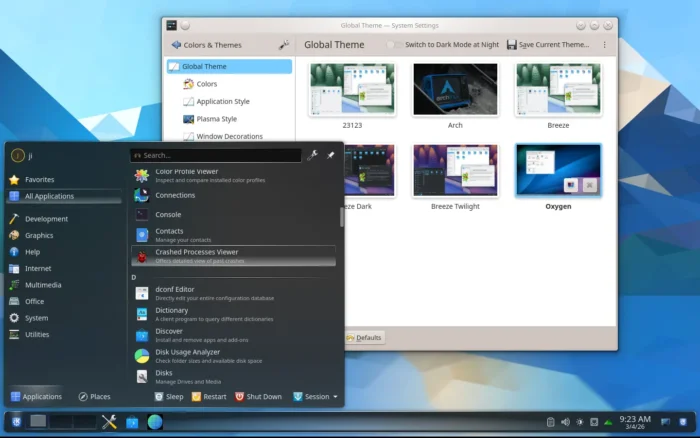Open System Settings from taskbar
The width and height of the screenshot is (700, 438).
[110, 422]
